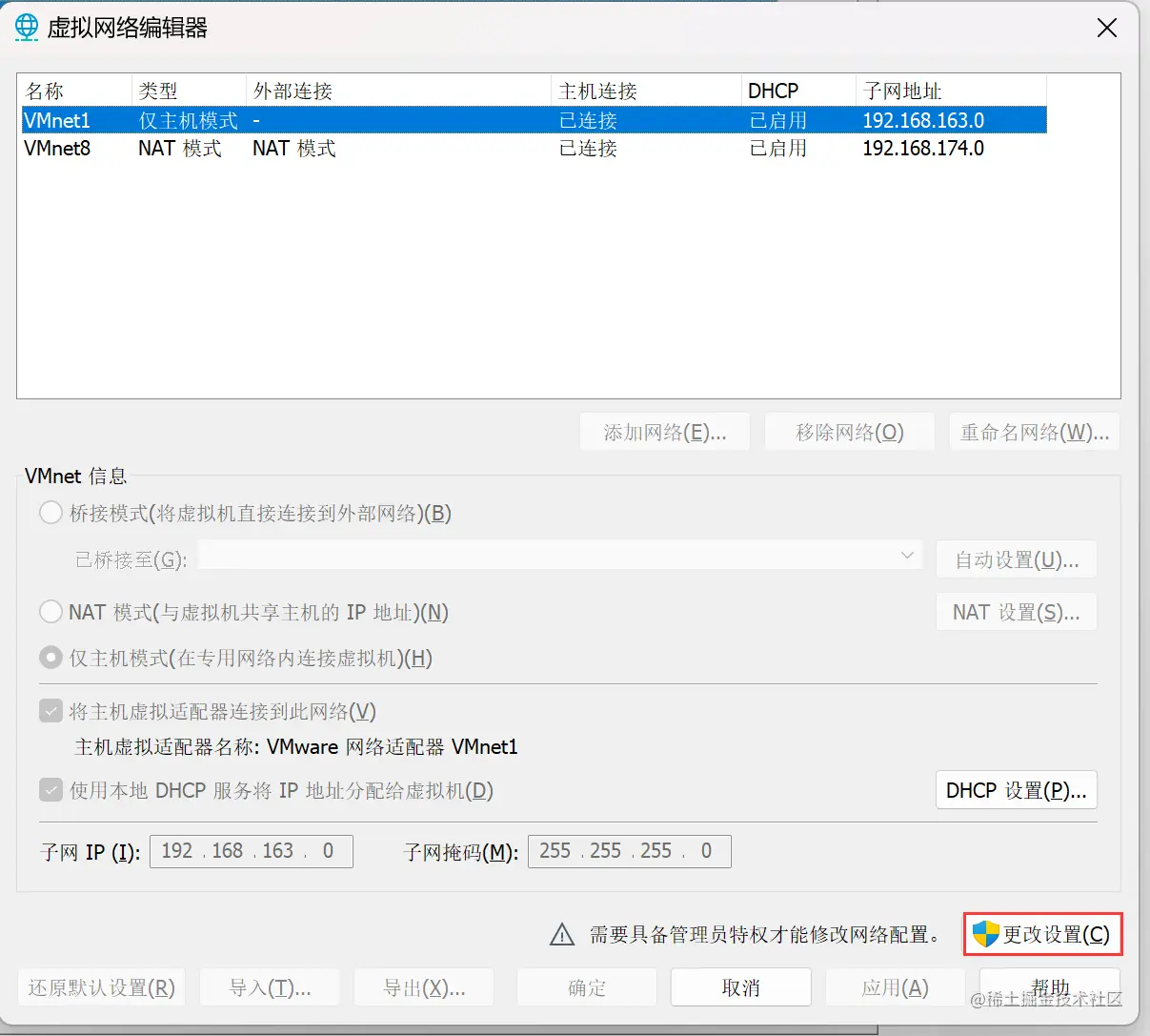Sort by the 外部连接 column header
Viewport: 1150px width, 1036px height.
[x=398, y=91]
